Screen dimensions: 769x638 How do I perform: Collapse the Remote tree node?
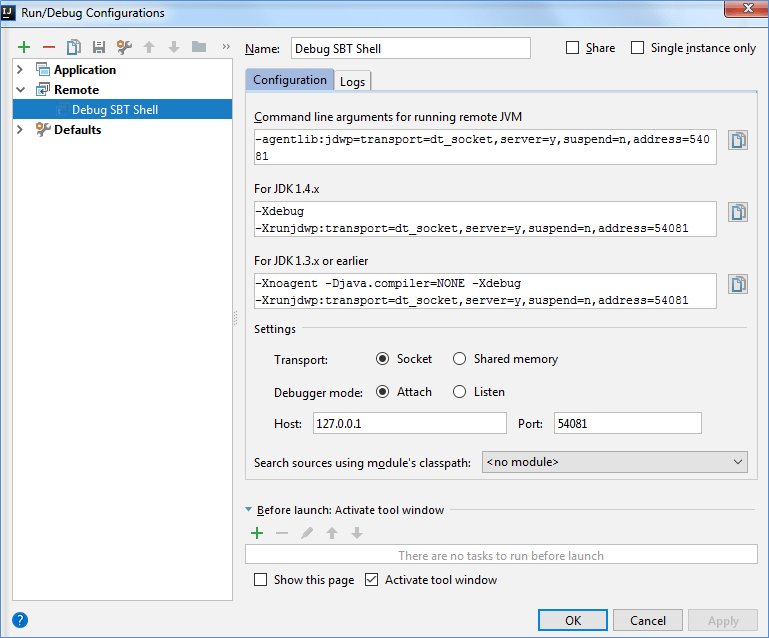21,90
